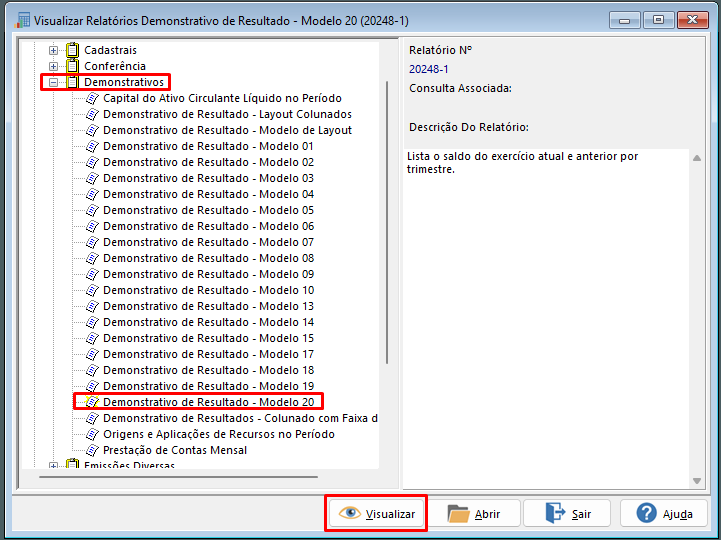Click report icon beside Modelo 10
The image size is (721, 540).
92,290
